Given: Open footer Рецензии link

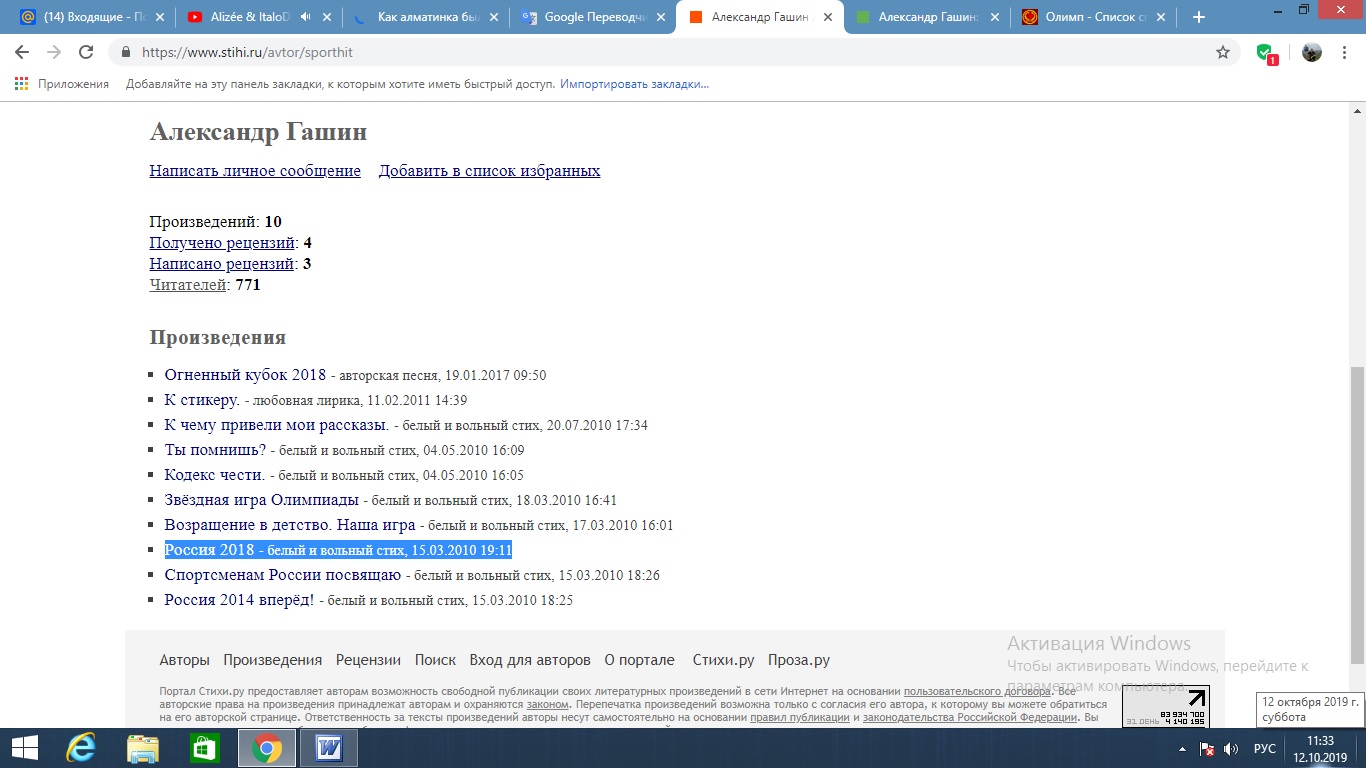Looking at the screenshot, I should [x=368, y=660].
